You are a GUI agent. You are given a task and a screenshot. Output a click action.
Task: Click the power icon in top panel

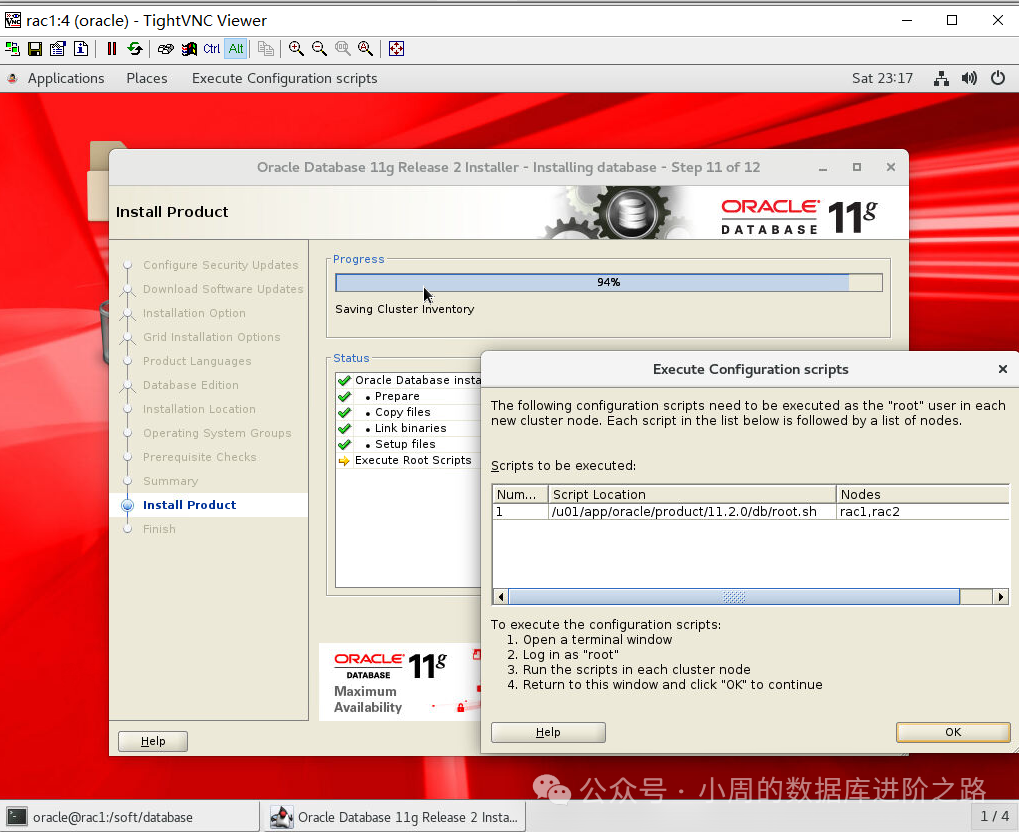coord(998,79)
